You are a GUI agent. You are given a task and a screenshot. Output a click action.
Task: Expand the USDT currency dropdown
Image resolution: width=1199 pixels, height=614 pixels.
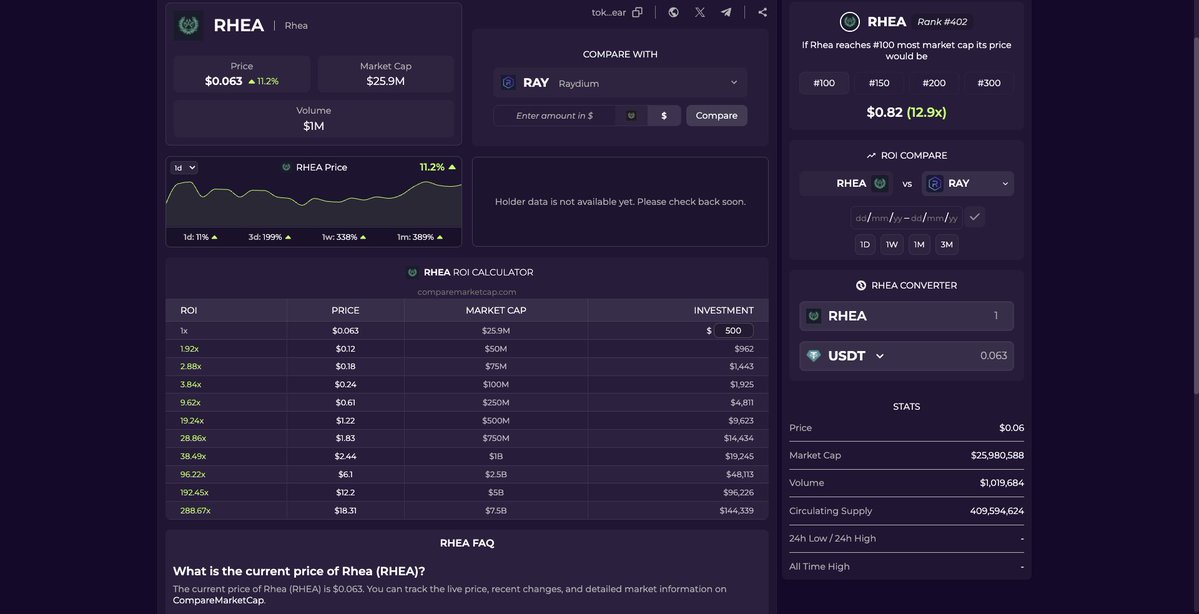tap(879, 356)
